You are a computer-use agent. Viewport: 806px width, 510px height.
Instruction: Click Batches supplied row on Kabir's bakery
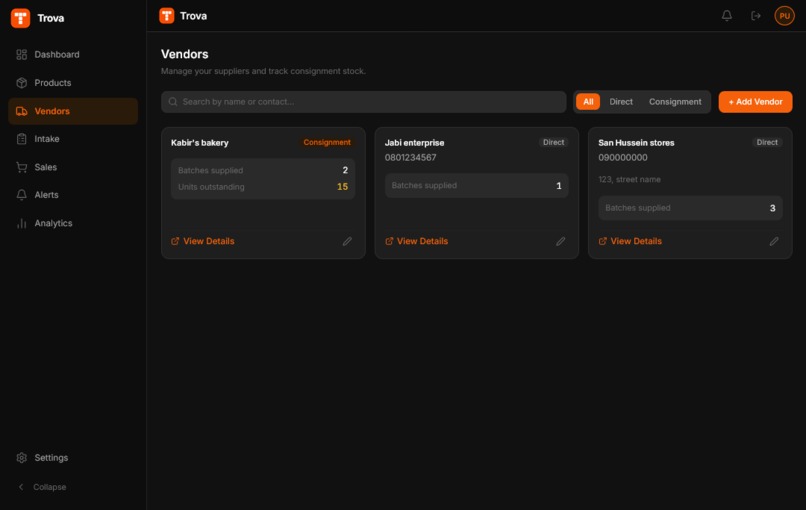point(263,170)
